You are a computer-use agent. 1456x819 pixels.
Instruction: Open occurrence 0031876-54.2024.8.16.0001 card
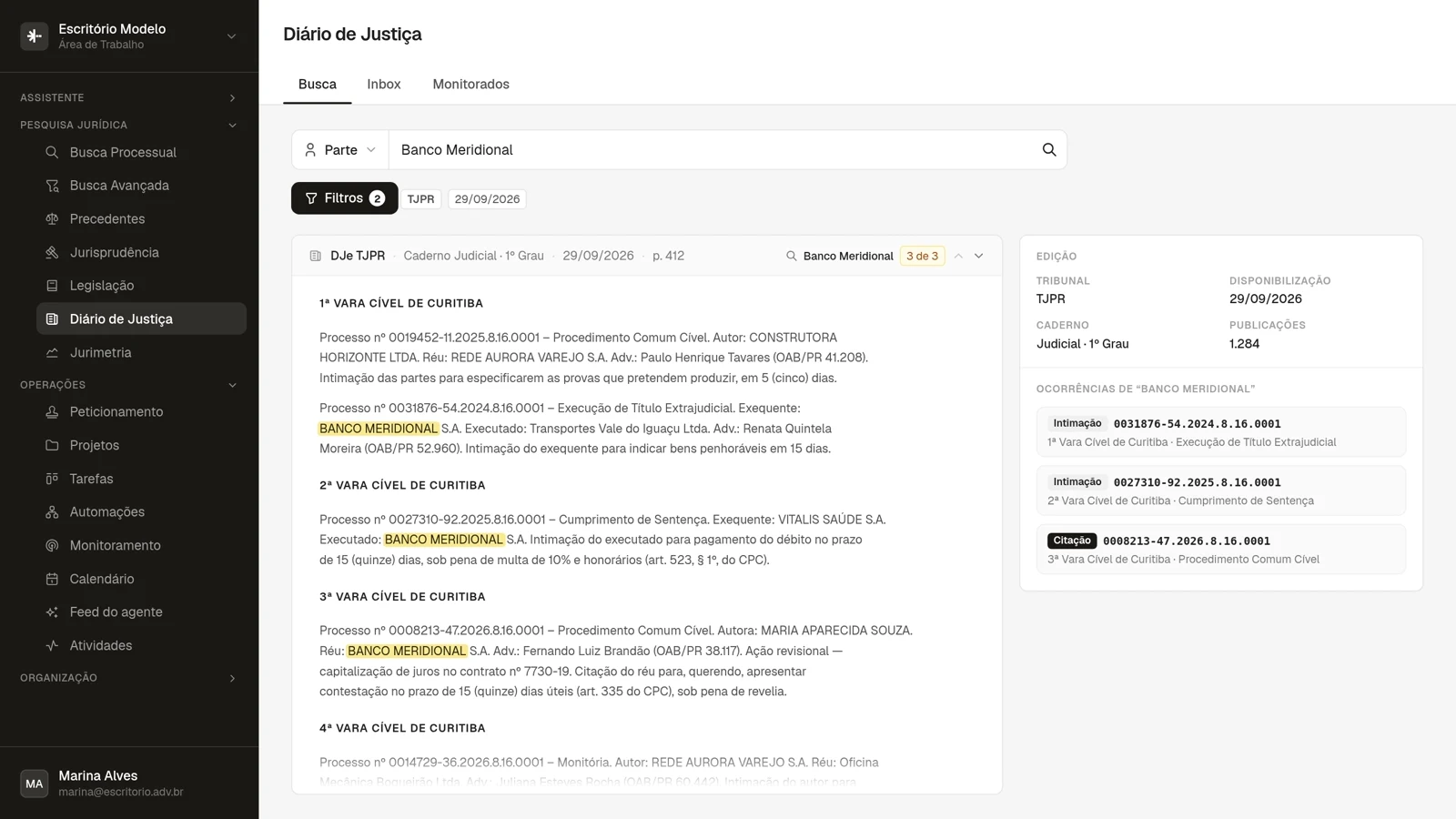pyautogui.click(x=1221, y=432)
